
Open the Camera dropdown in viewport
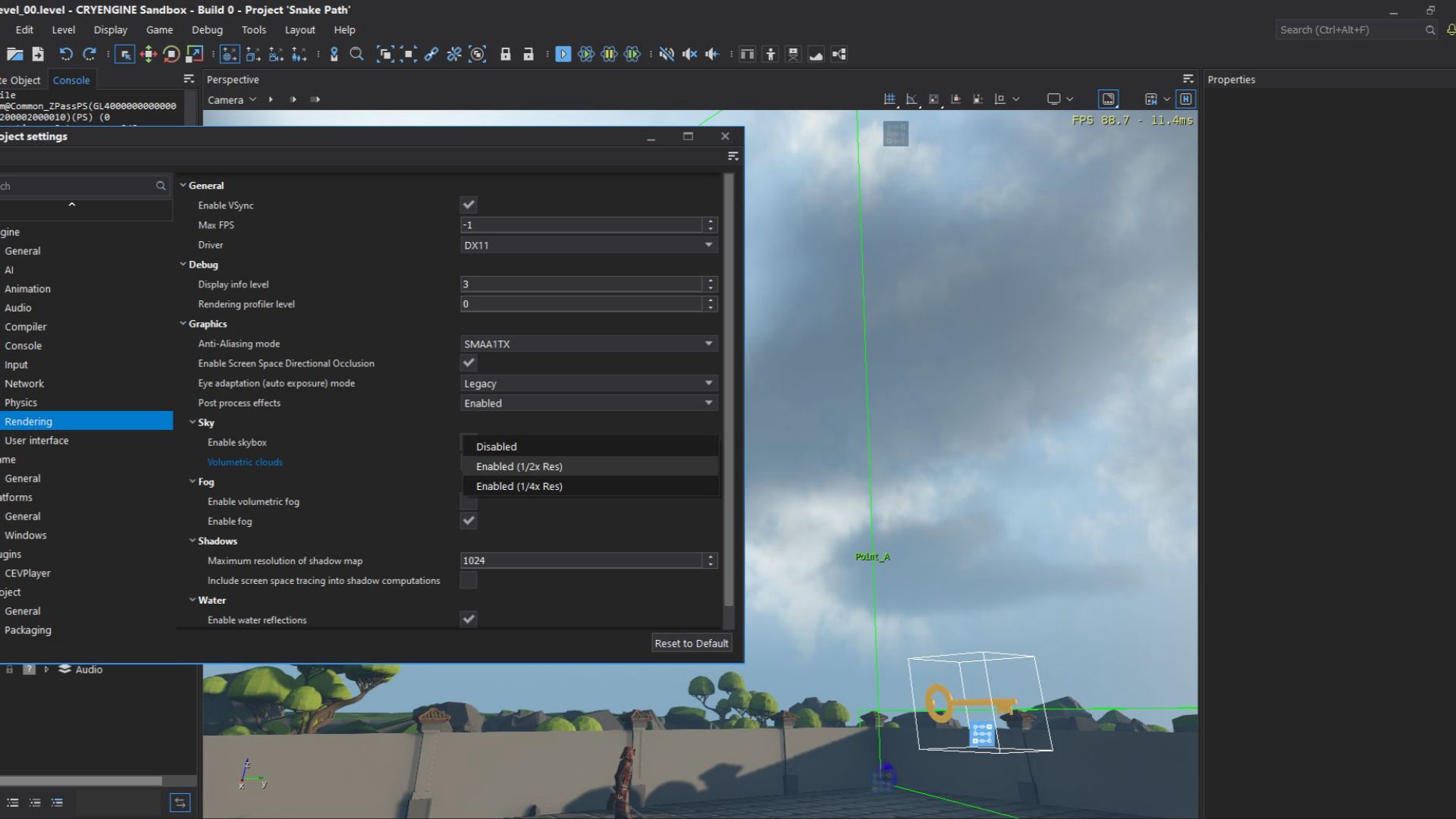(x=232, y=99)
